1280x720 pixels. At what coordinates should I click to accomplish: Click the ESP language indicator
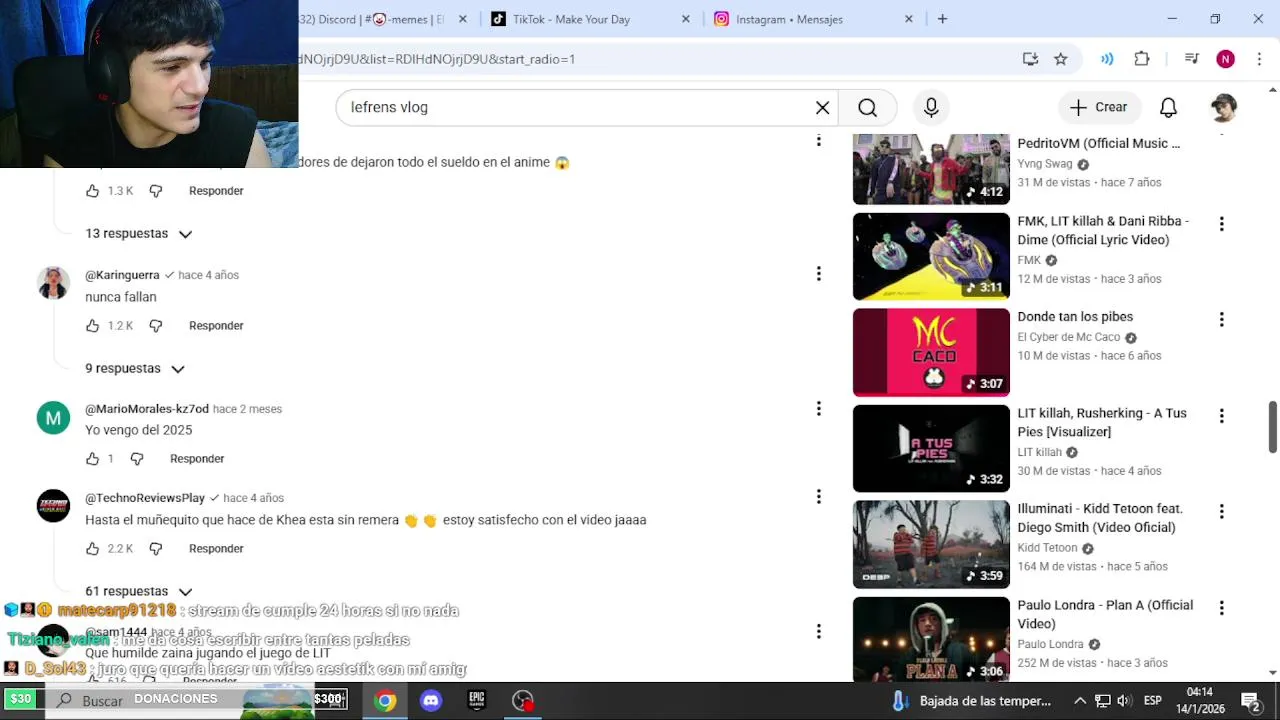click(x=1152, y=701)
